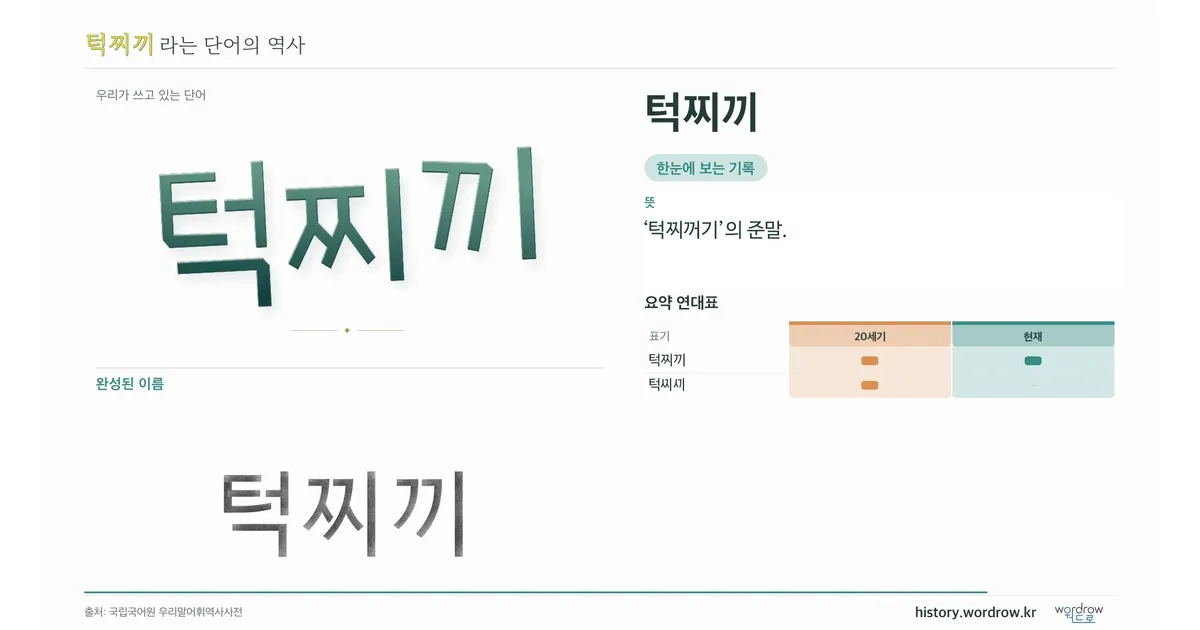Select the 턱찌찌 row label in the table

click(x=667, y=384)
